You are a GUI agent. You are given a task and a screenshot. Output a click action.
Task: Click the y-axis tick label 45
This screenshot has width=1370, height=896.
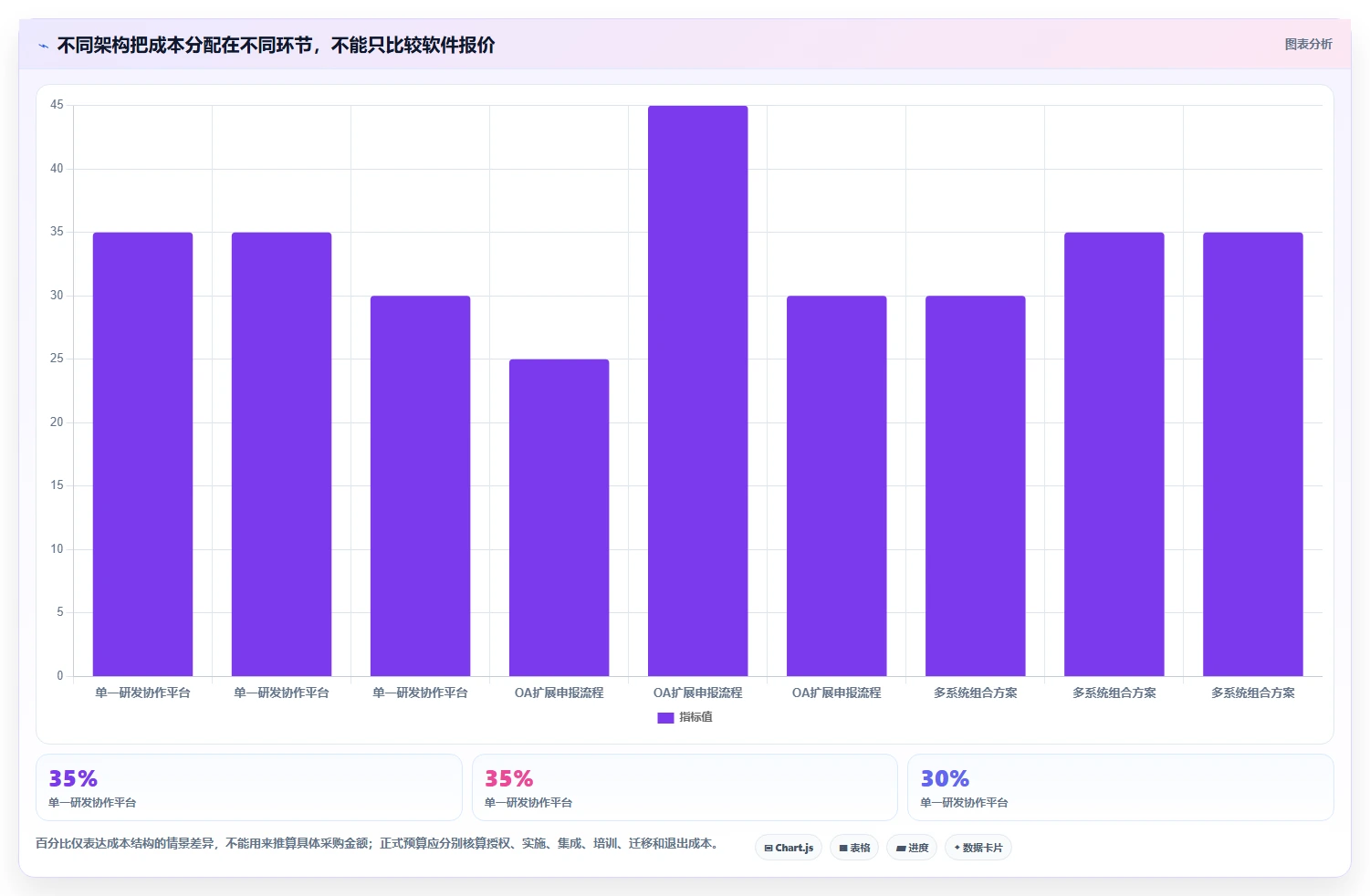click(x=57, y=105)
